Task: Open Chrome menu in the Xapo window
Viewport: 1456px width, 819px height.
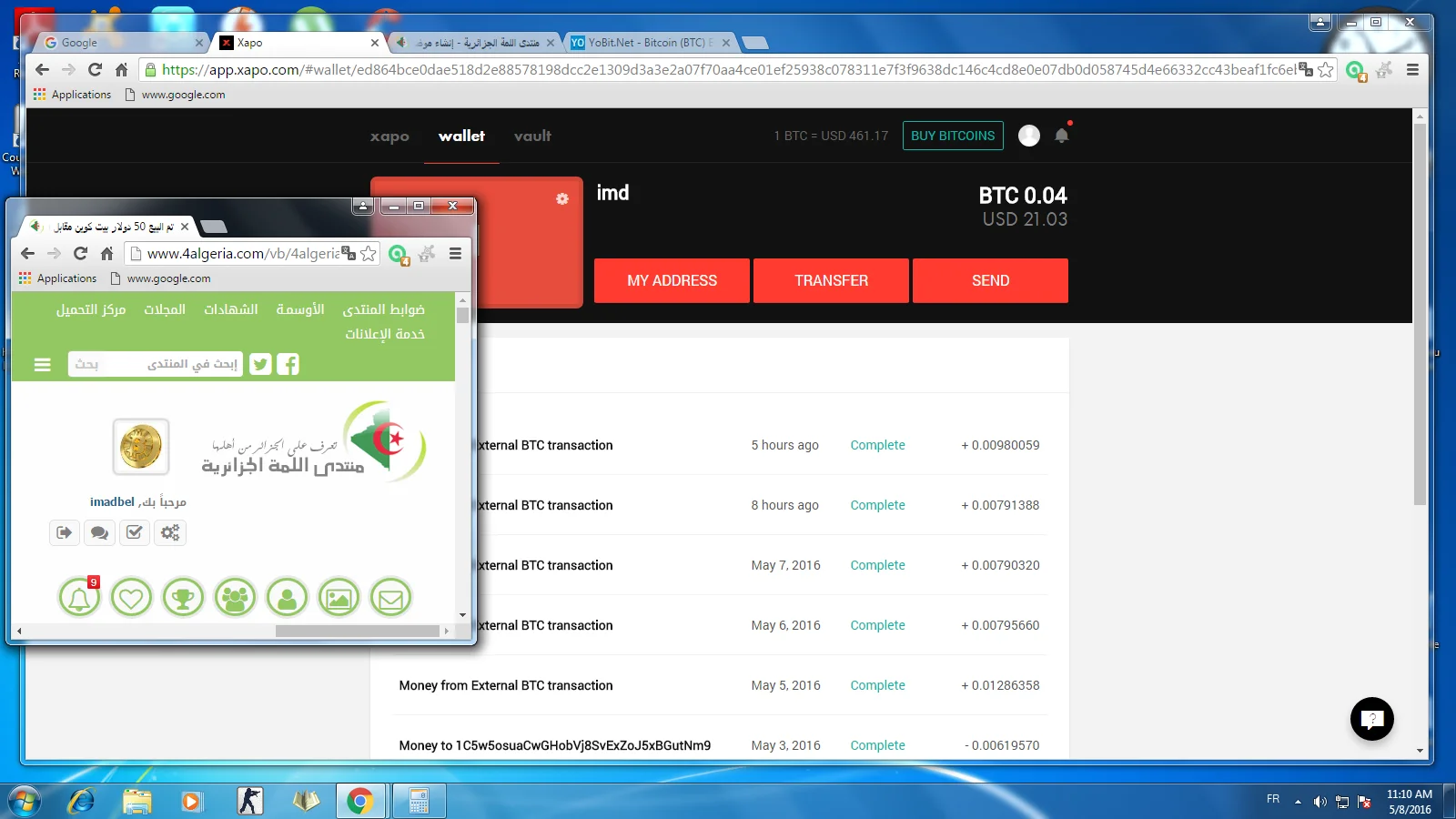Action: 1412,69
